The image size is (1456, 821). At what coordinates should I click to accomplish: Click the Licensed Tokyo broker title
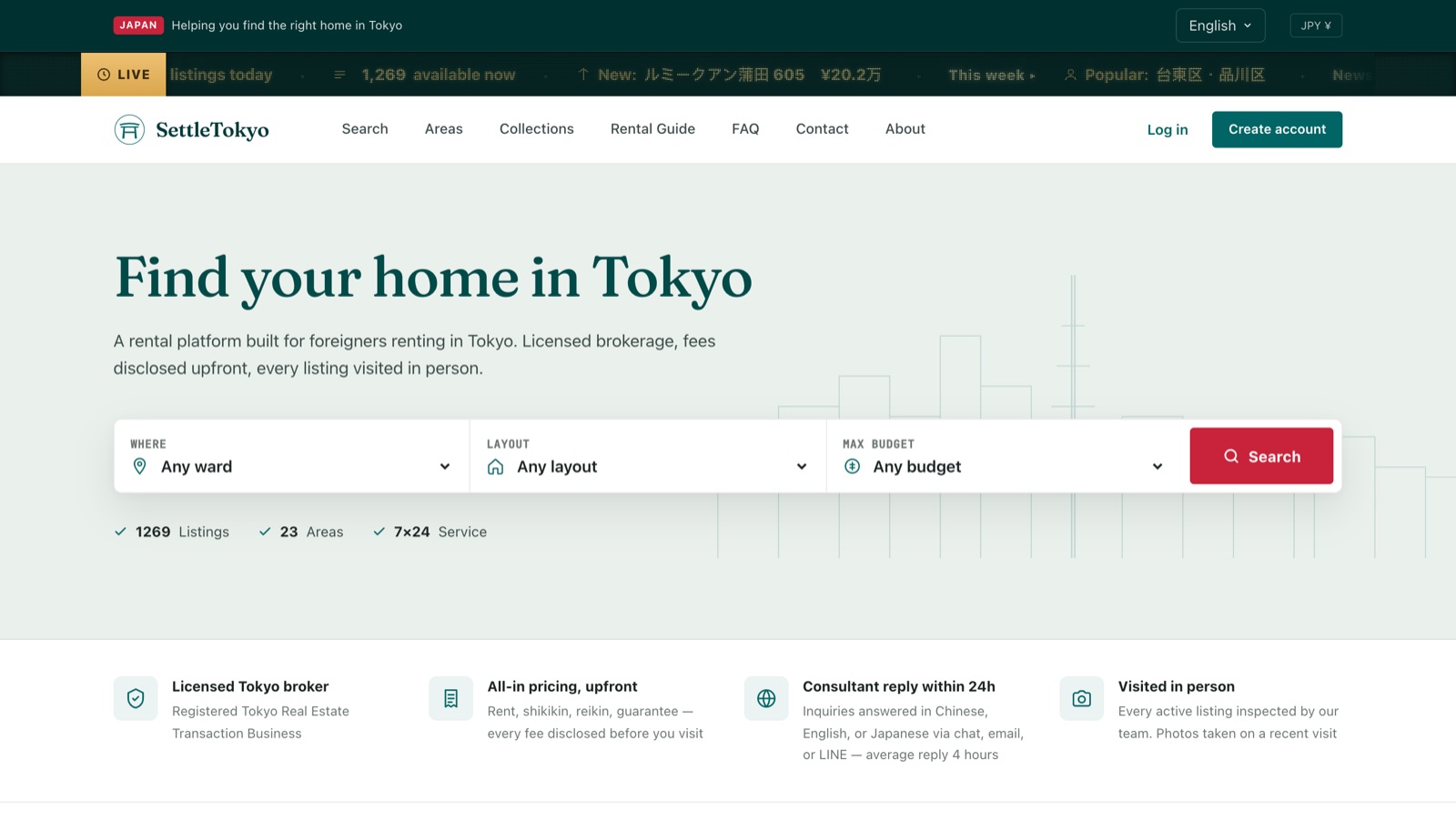pos(250,686)
